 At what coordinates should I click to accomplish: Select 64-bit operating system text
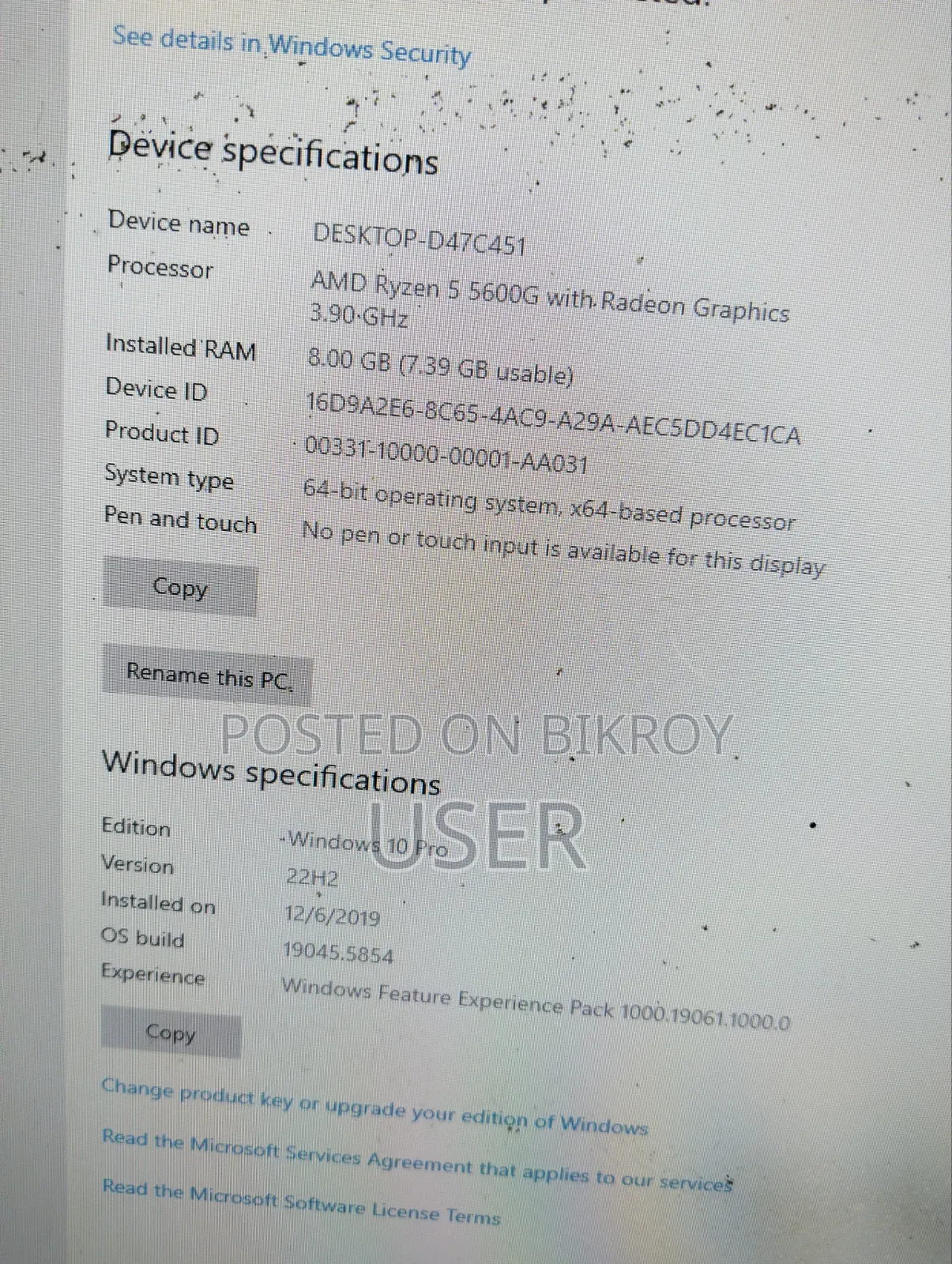[x=549, y=505]
